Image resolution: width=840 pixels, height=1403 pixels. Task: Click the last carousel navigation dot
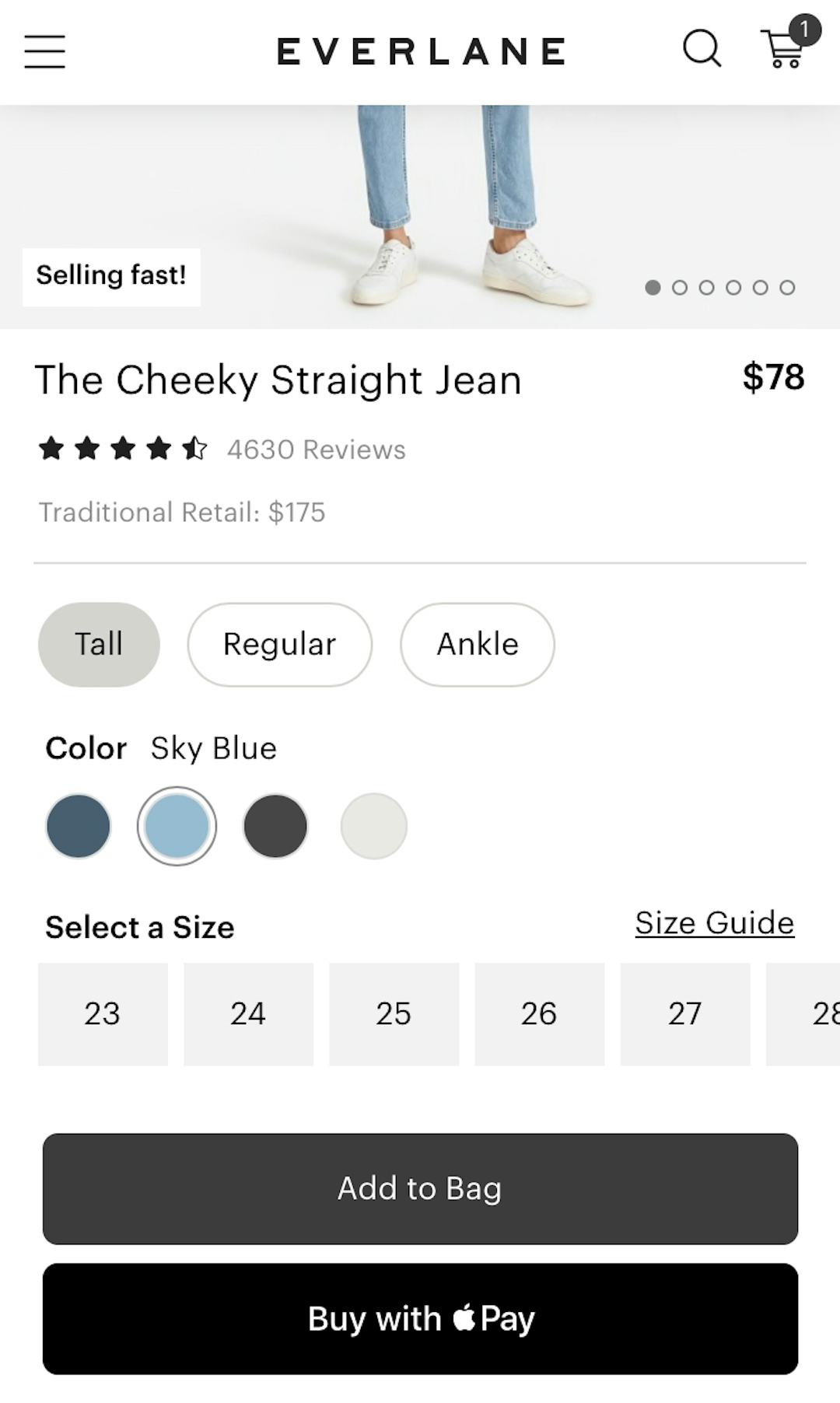coord(788,288)
